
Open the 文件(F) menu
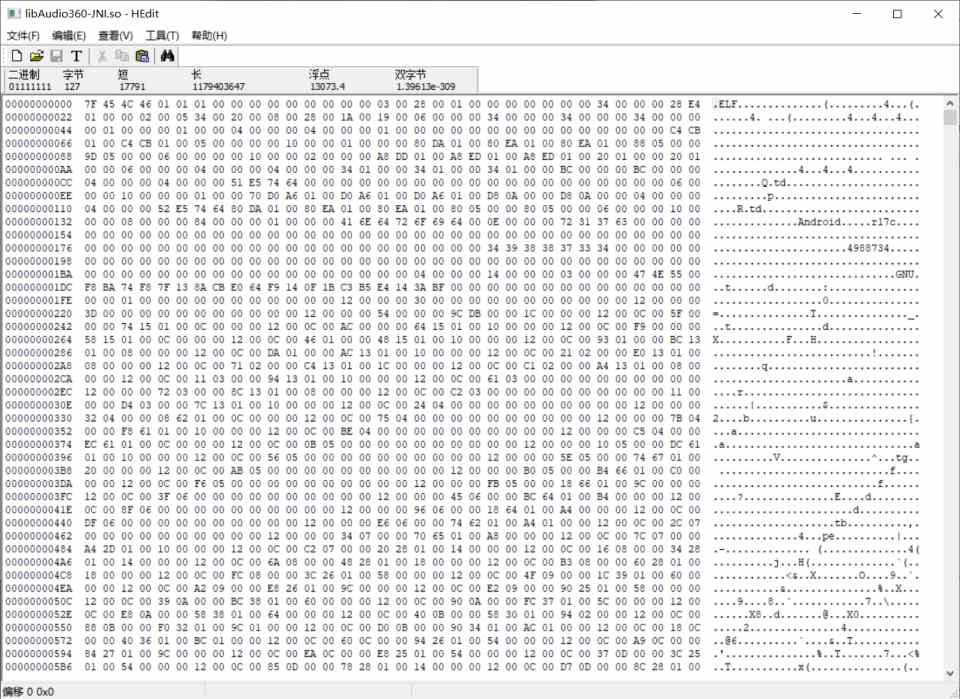23,36
